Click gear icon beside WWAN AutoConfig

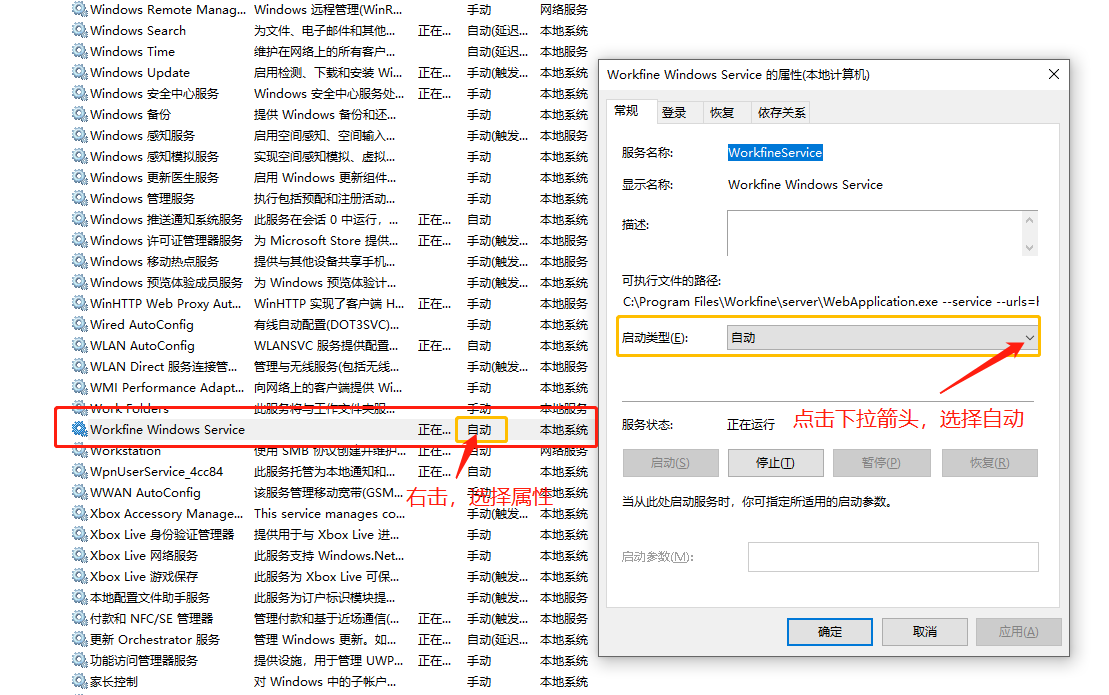[79, 493]
